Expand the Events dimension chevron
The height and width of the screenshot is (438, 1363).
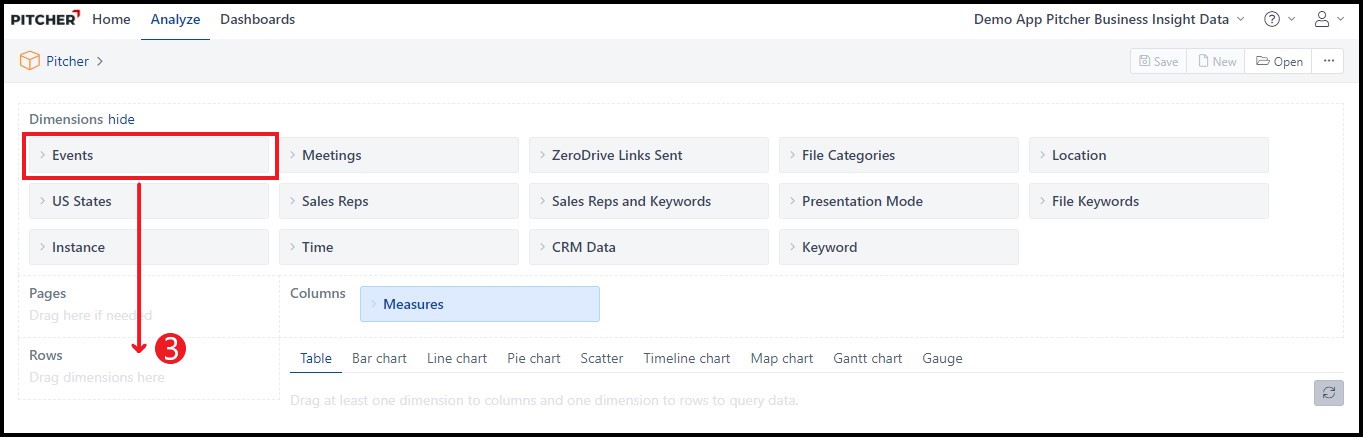[x=42, y=155]
